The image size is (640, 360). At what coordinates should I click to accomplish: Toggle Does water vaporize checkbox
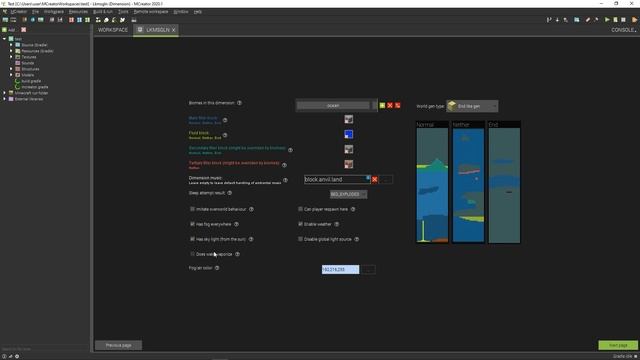192,254
